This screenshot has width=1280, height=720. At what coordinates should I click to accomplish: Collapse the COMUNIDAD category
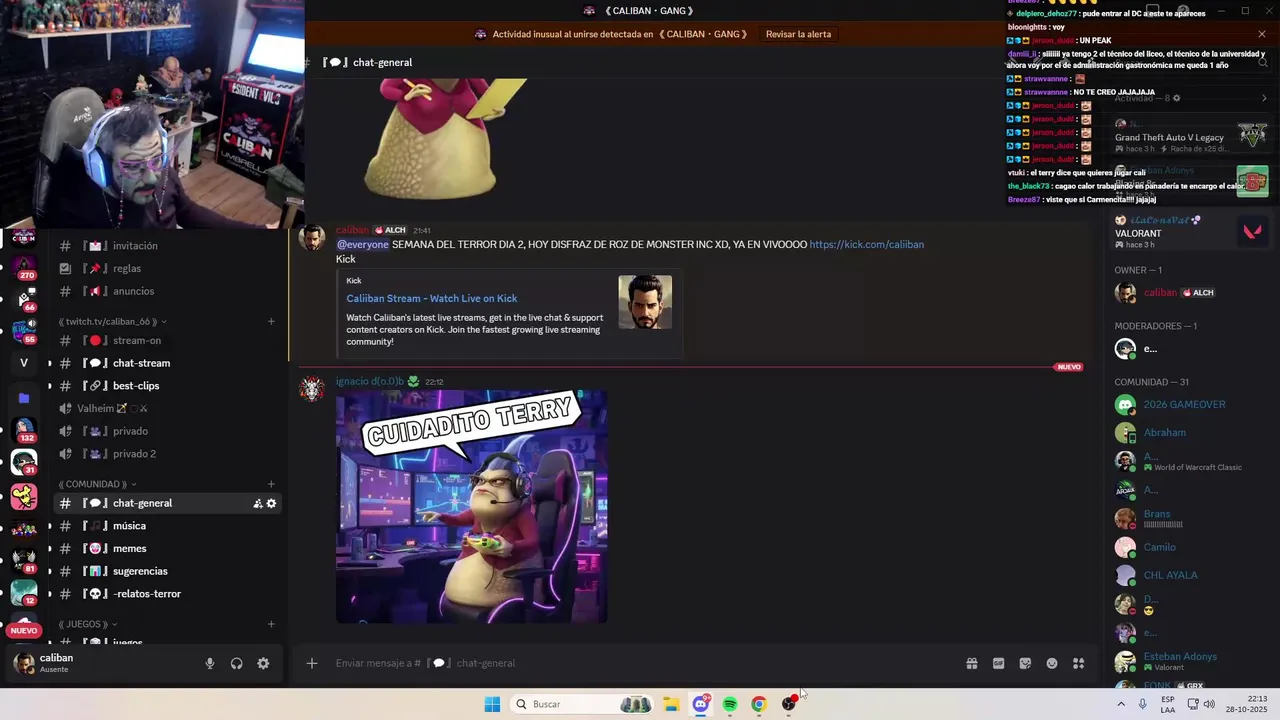[97, 484]
